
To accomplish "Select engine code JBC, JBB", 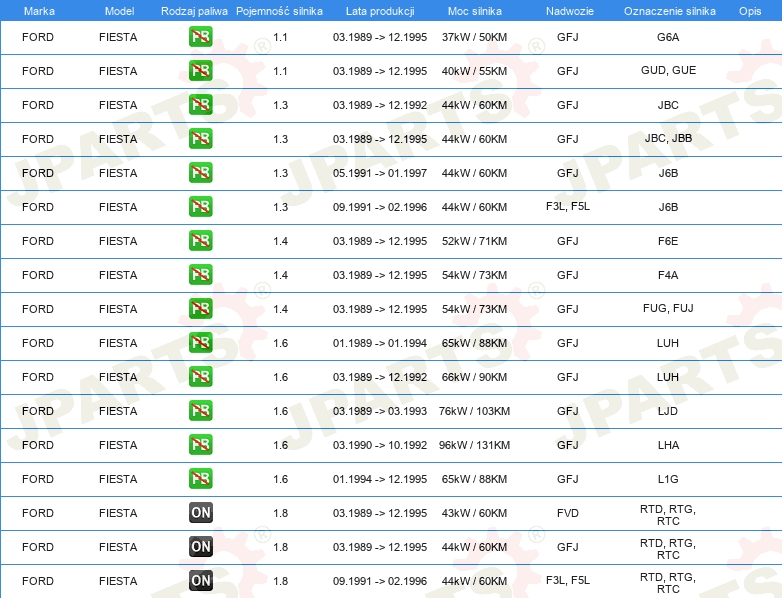I will tap(668, 138).
